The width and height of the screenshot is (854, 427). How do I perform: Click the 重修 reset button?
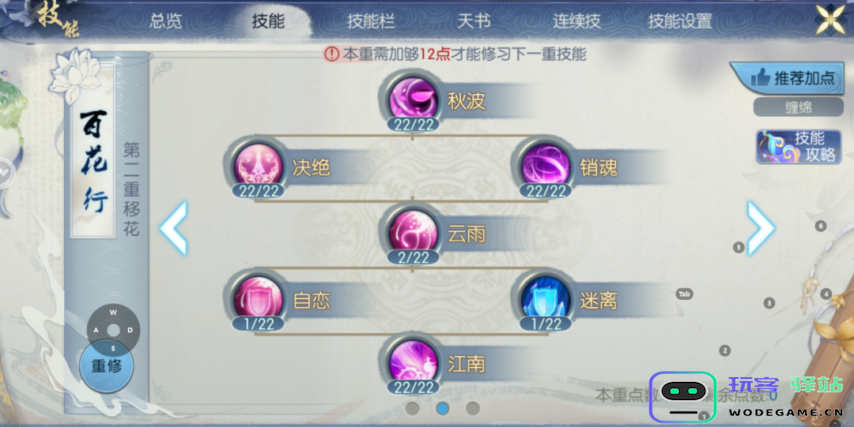click(x=106, y=366)
